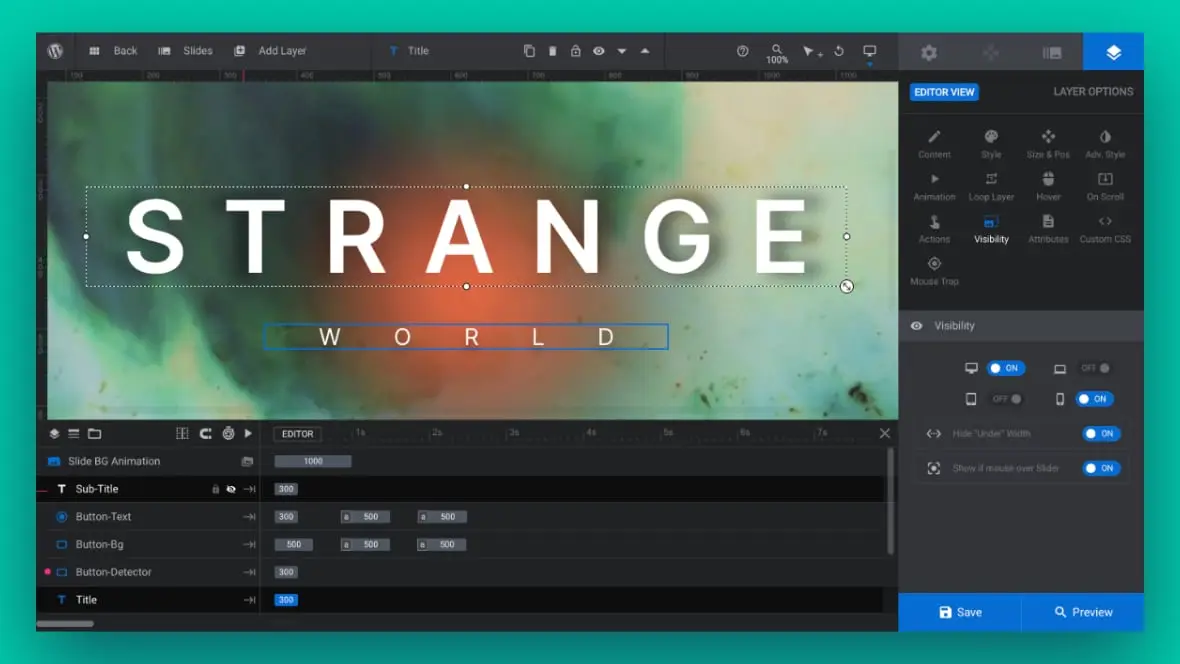Click the Preview button
The height and width of the screenshot is (664, 1180).
(x=1083, y=612)
